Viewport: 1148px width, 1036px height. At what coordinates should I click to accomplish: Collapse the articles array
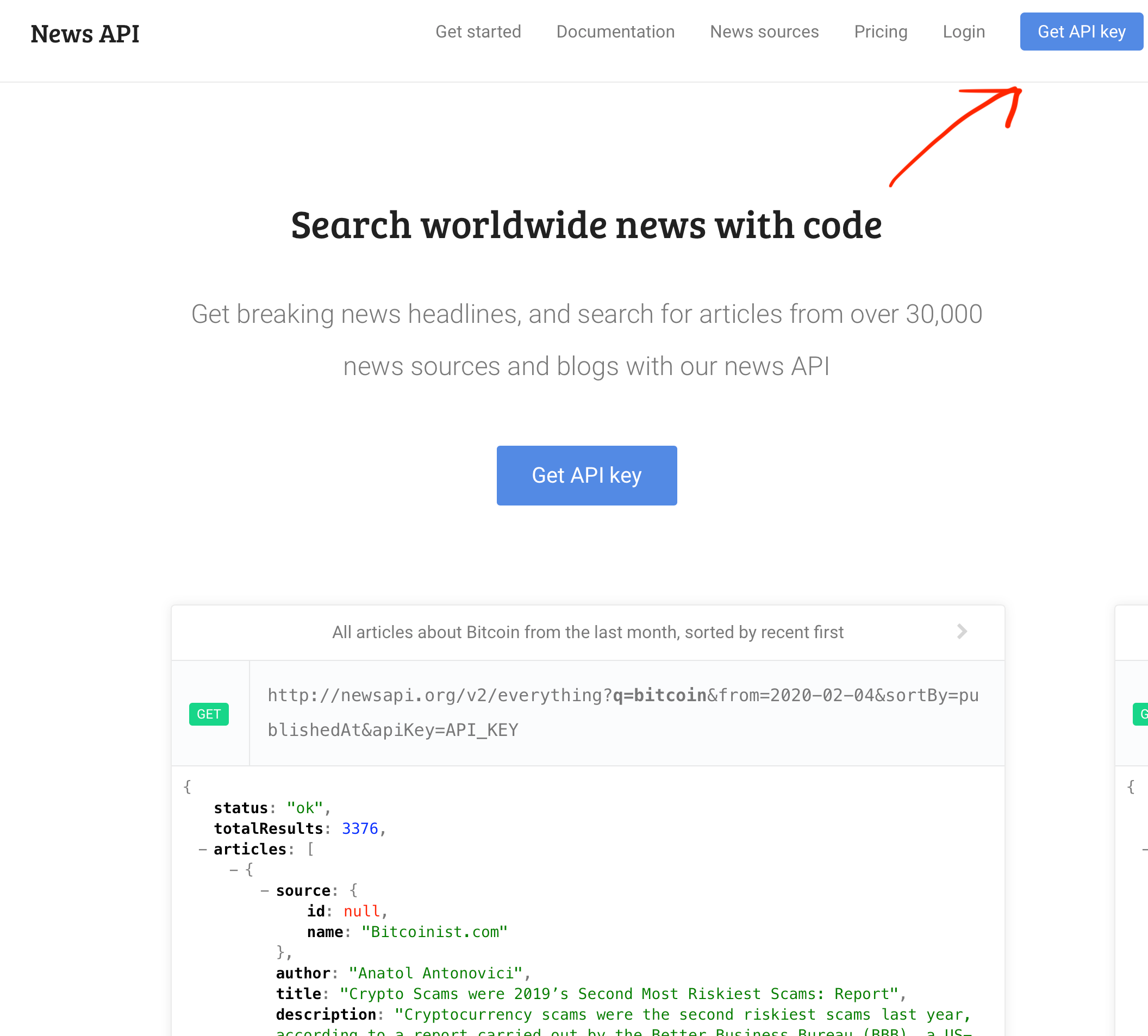pyautogui.click(x=202, y=850)
